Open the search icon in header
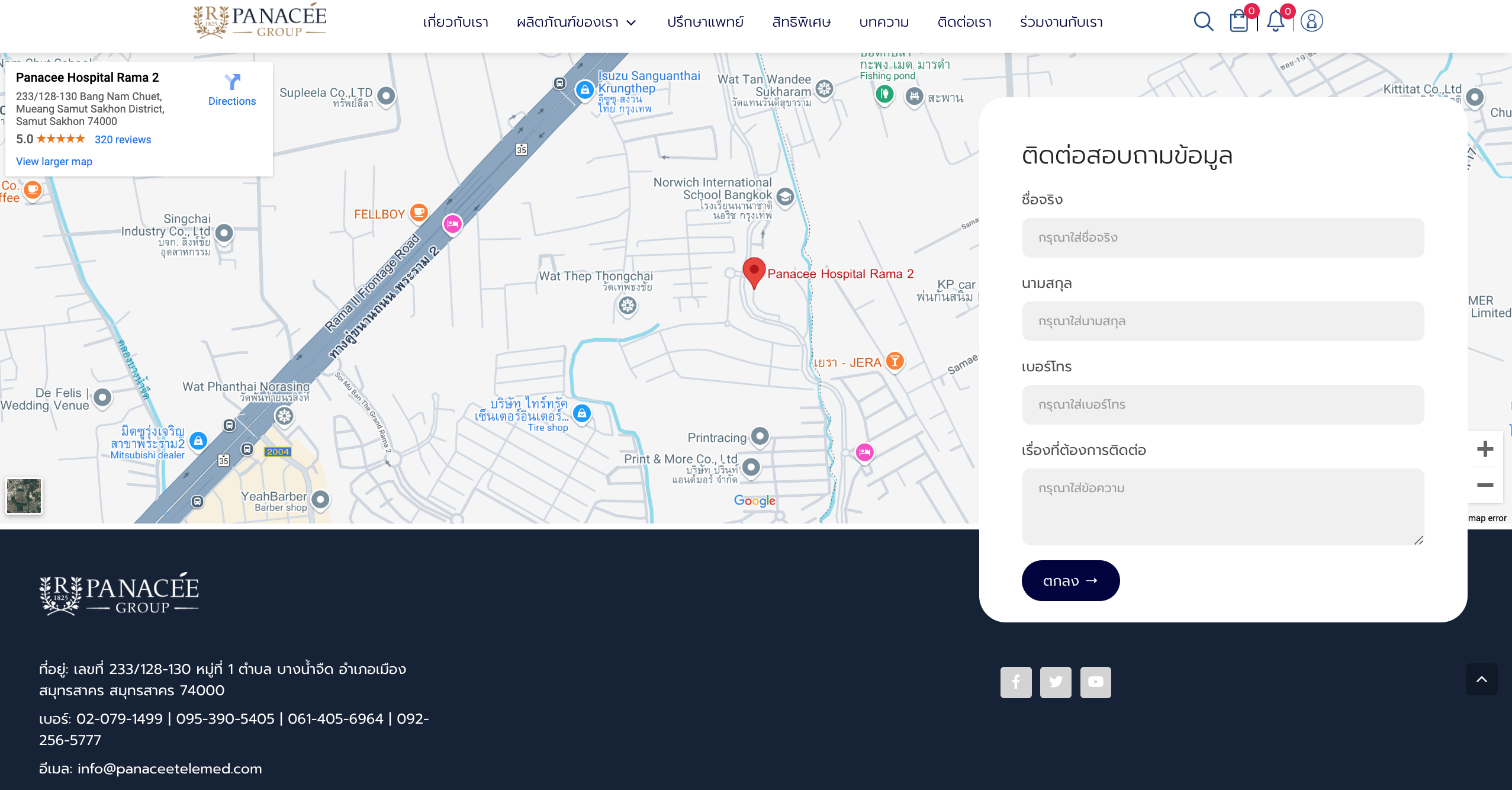Viewport: 1512px width, 790px height. (x=1203, y=21)
